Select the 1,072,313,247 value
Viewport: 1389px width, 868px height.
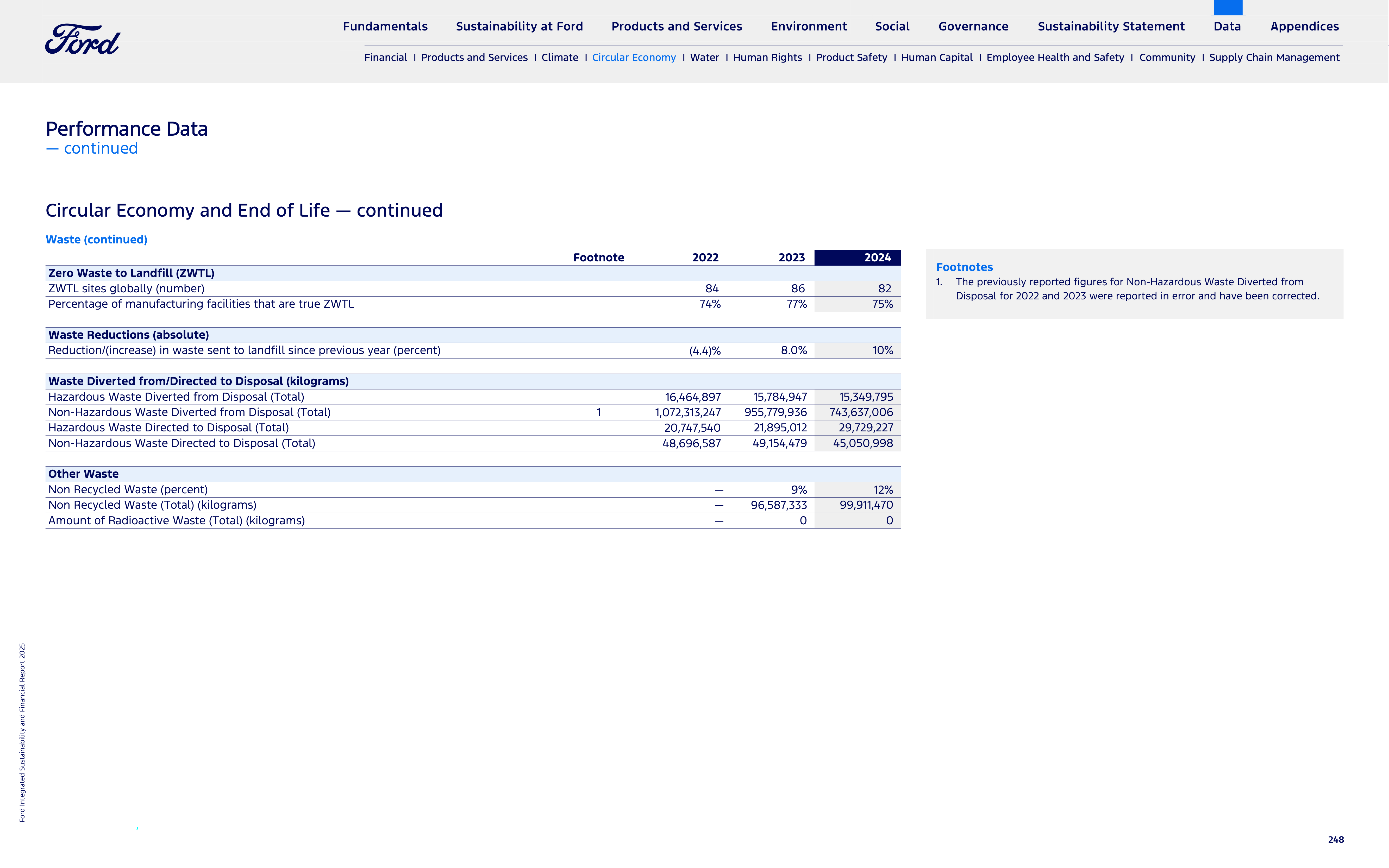point(688,412)
